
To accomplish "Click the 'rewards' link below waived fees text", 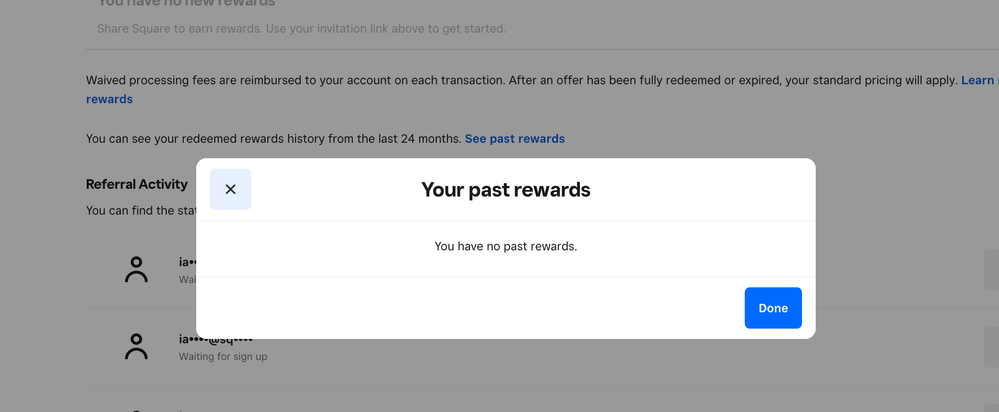I will coord(109,99).
